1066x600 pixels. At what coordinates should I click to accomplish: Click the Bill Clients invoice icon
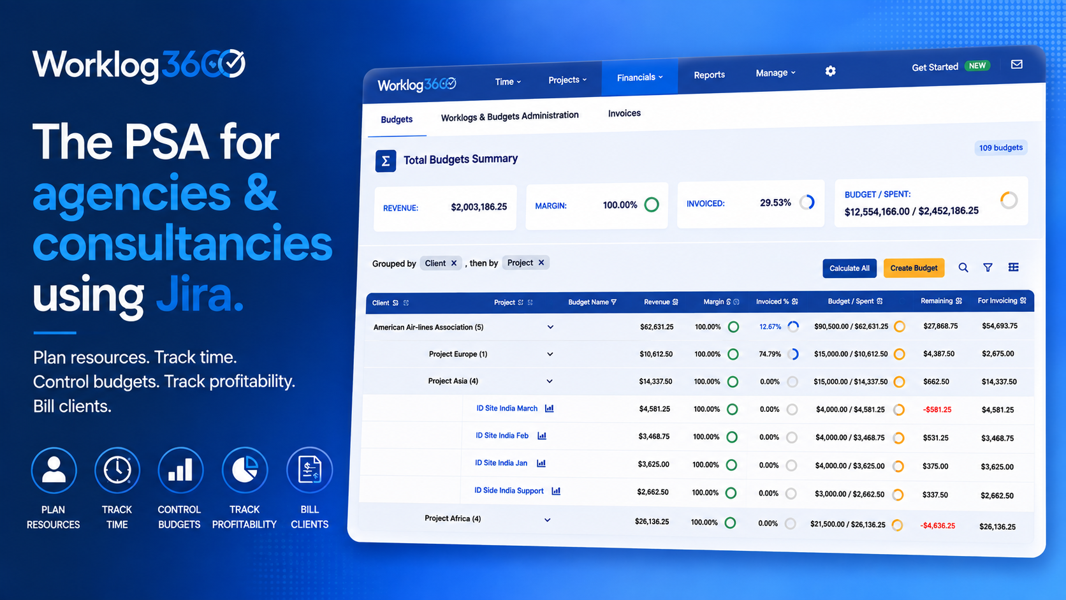pos(310,470)
